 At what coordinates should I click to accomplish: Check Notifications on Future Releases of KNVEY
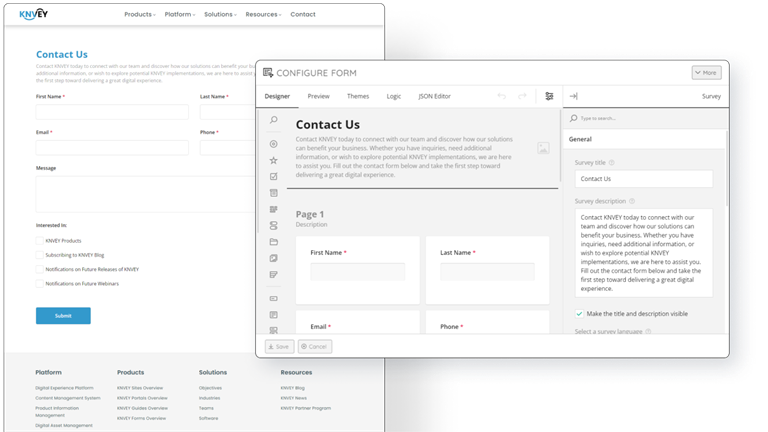click(40, 269)
